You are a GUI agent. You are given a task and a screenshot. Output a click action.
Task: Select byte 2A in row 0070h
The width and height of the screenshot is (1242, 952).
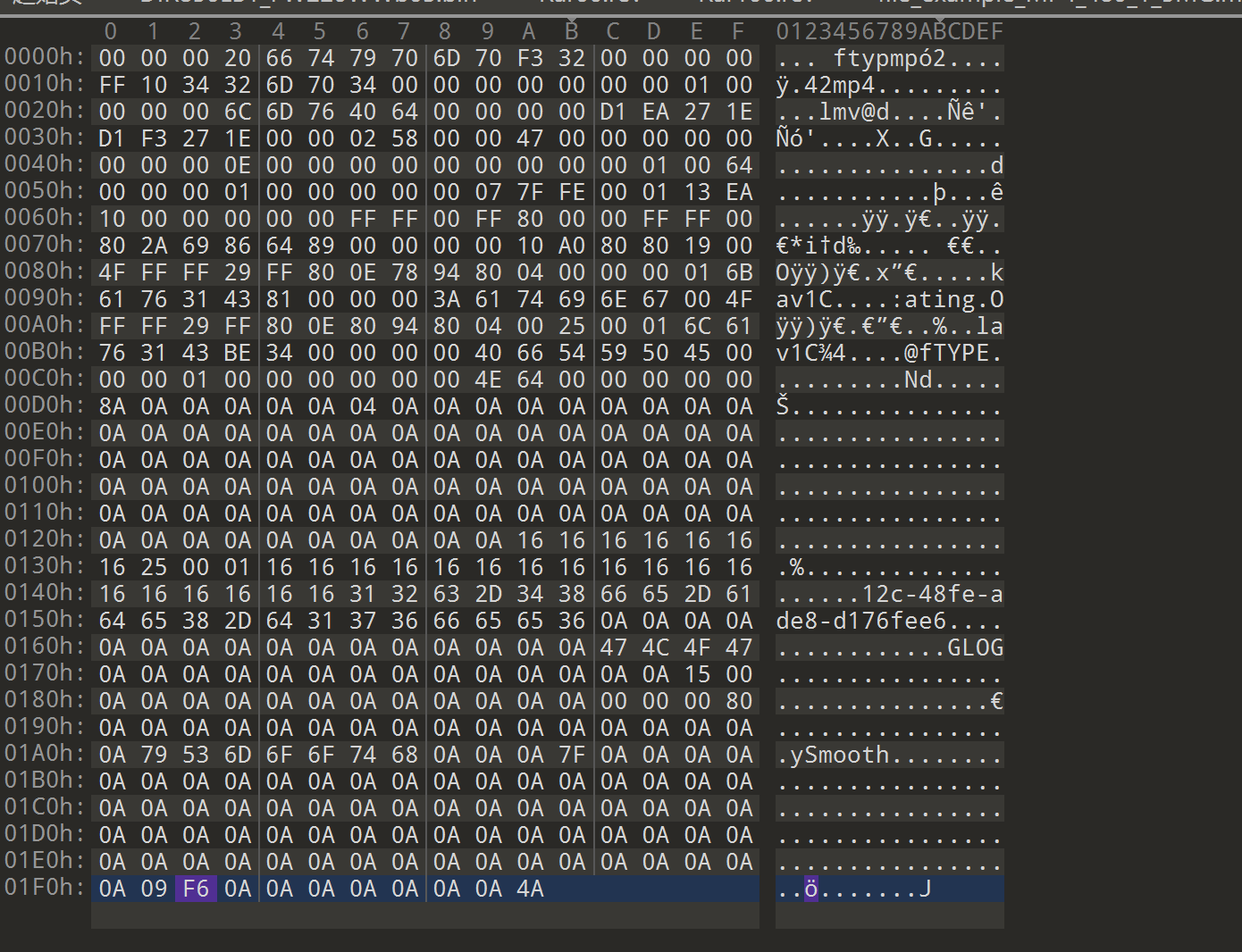[154, 246]
